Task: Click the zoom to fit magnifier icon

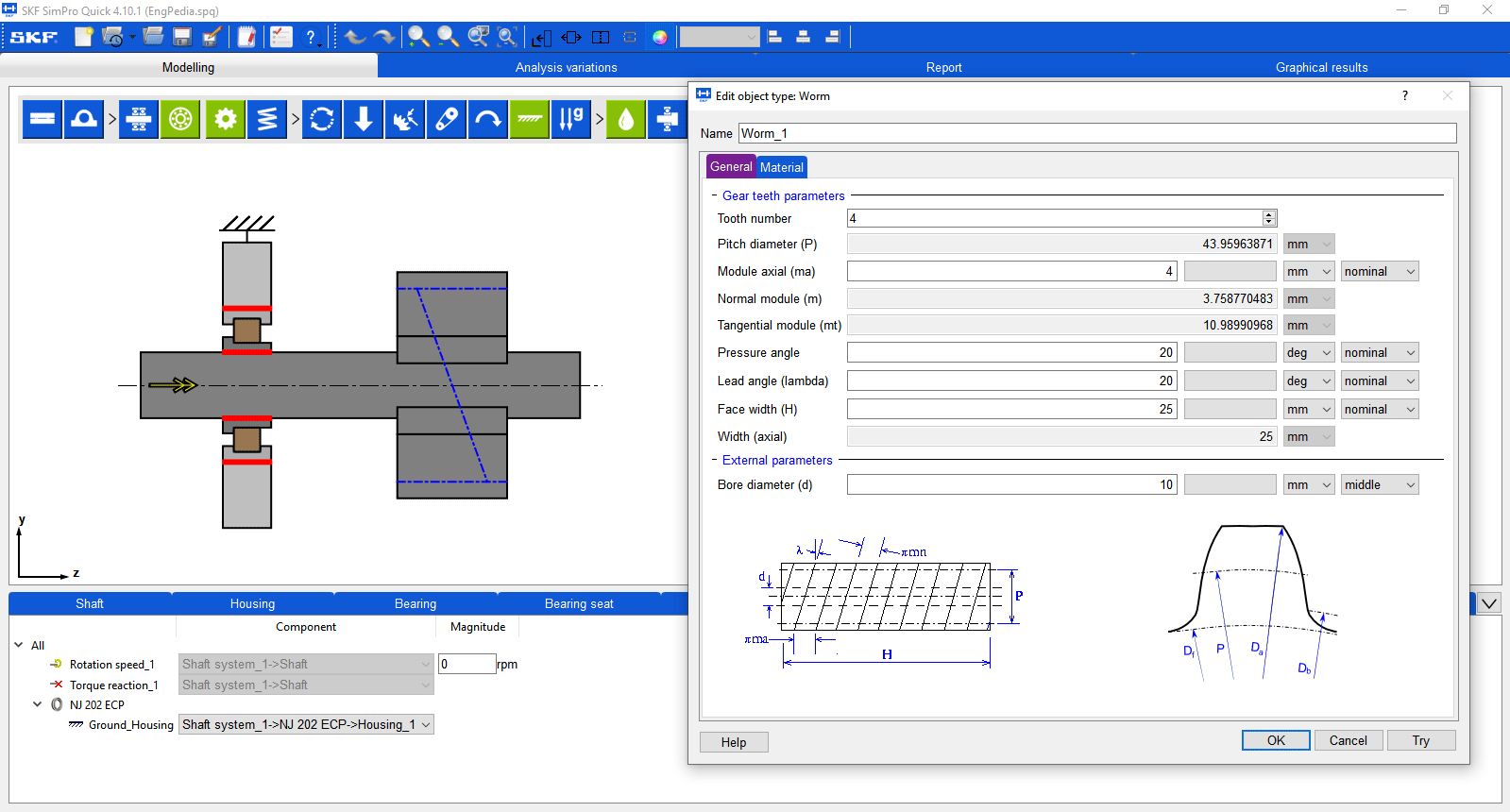Action: (508, 37)
